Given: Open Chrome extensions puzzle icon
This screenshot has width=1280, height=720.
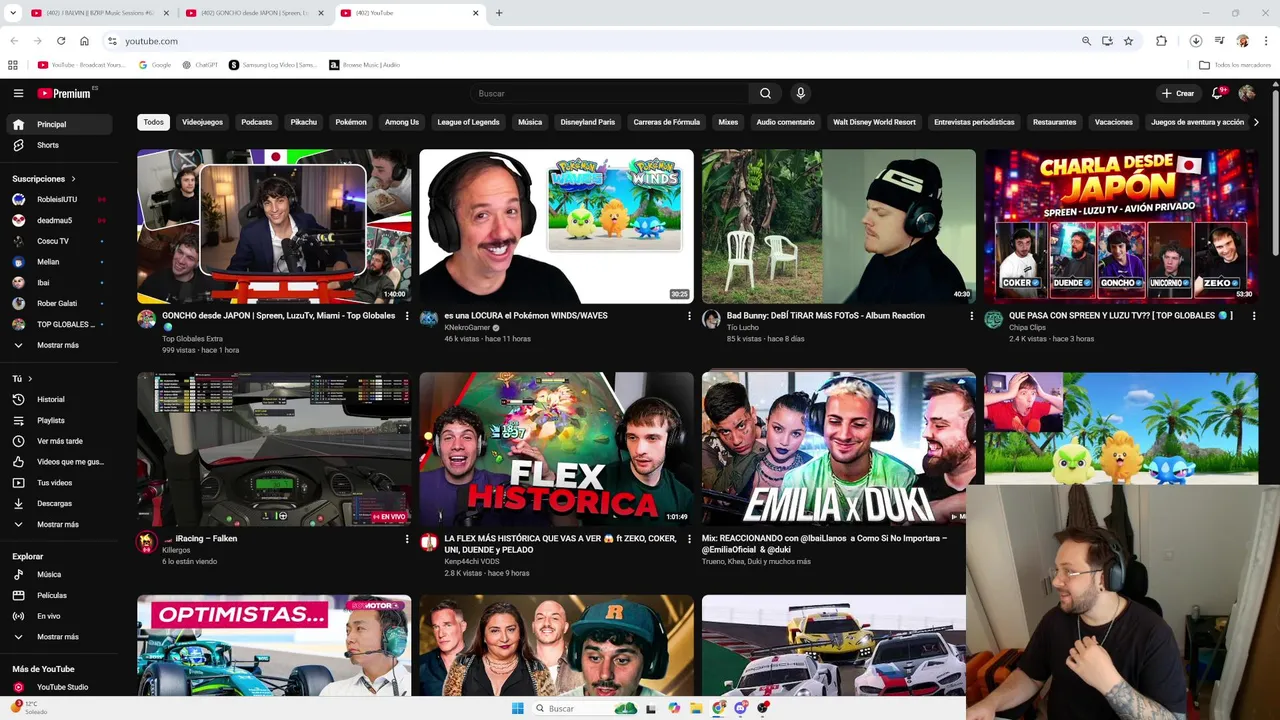Looking at the screenshot, I should [1161, 41].
